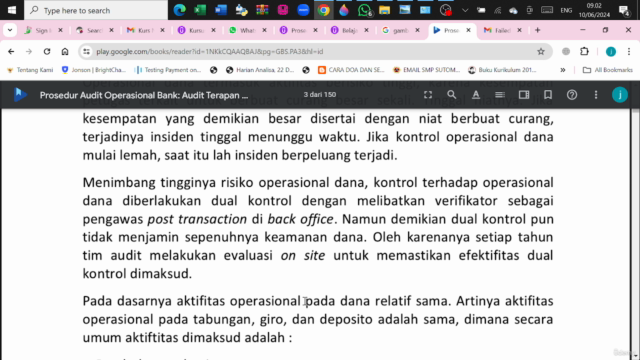Click the grey circle icon beside the extensions icon
640x360 pixels.
pyautogui.click(x=566, y=51)
